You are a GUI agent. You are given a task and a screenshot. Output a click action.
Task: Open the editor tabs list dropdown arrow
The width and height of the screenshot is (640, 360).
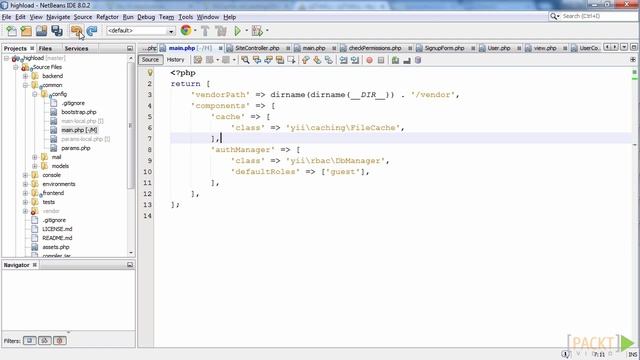pyautogui.click(x=624, y=47)
